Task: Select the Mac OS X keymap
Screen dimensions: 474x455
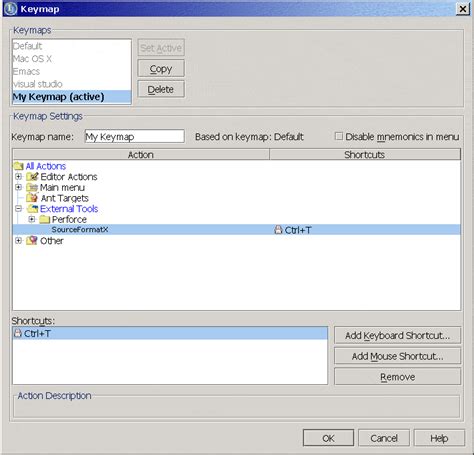Action: click(x=72, y=59)
